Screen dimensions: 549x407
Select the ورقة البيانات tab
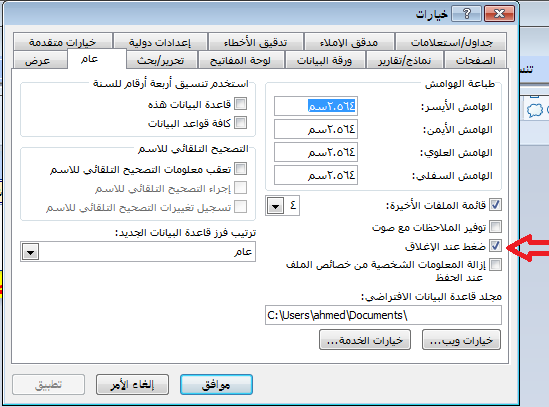(325, 61)
